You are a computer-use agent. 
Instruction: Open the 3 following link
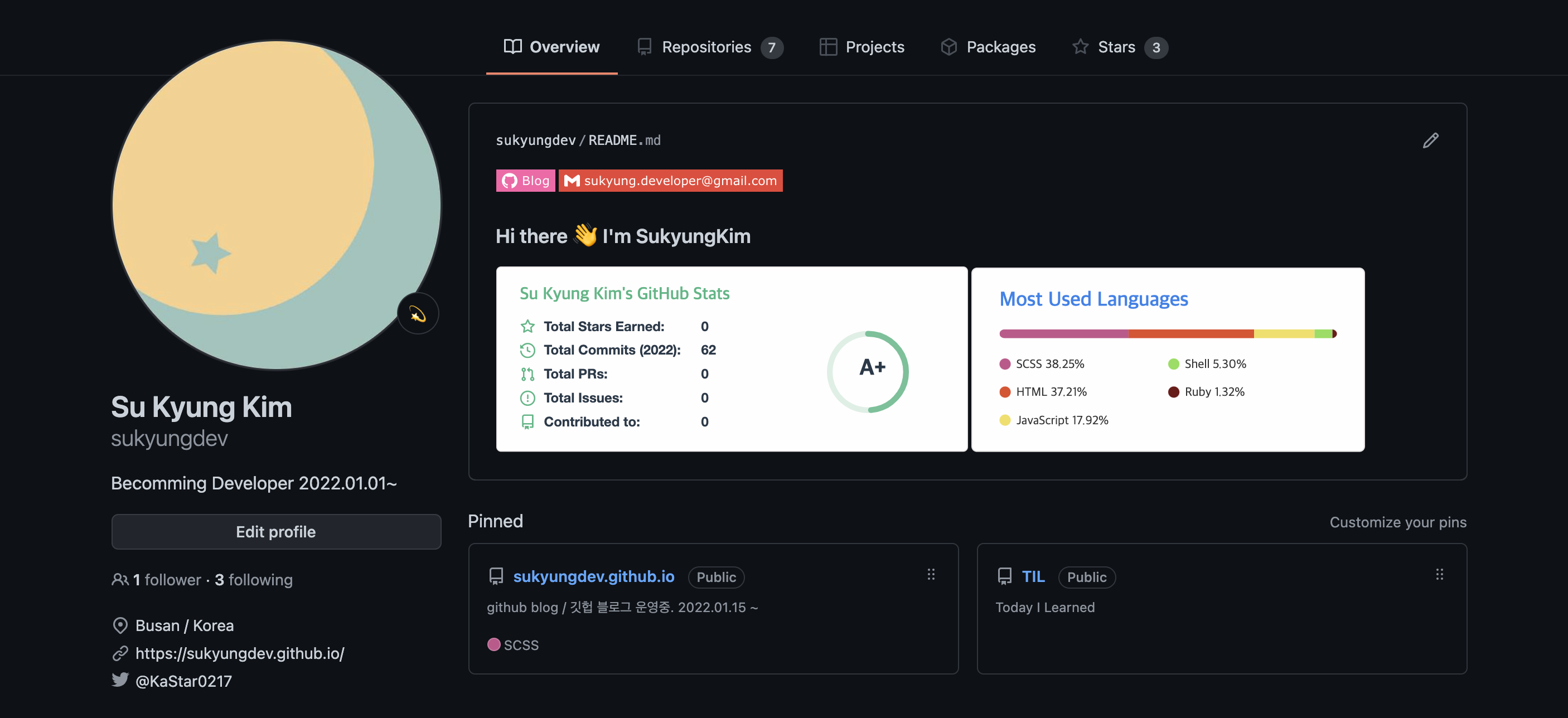pyautogui.click(x=253, y=579)
